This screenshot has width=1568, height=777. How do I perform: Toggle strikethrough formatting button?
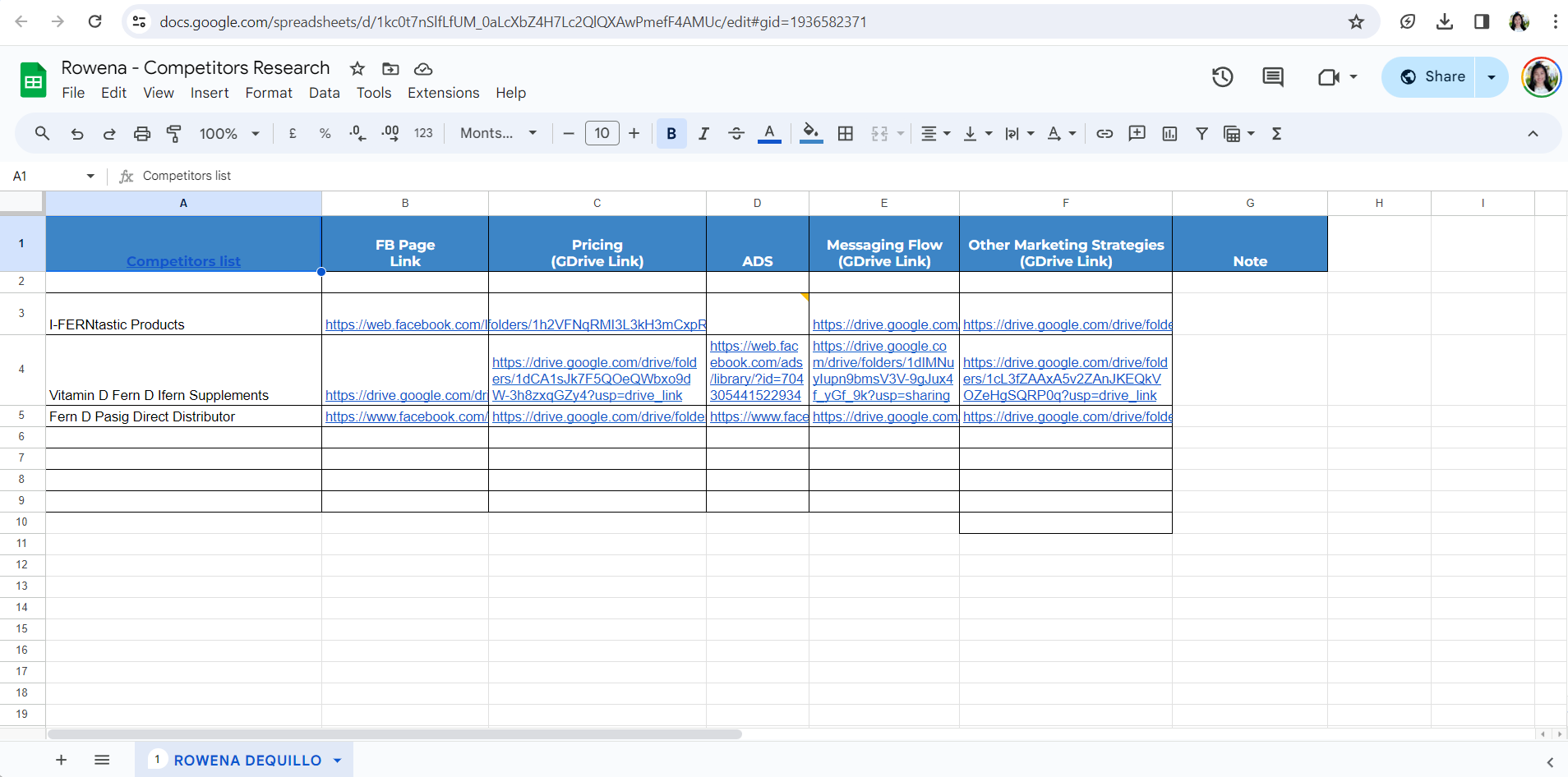[x=736, y=134]
